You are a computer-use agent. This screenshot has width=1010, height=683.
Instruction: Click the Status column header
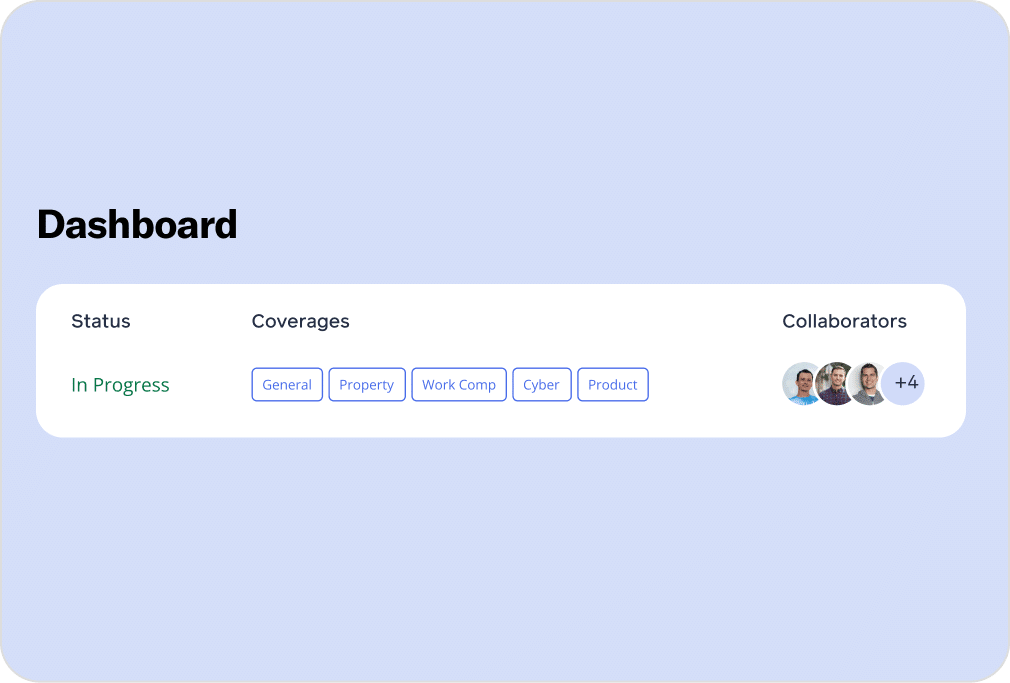[101, 321]
